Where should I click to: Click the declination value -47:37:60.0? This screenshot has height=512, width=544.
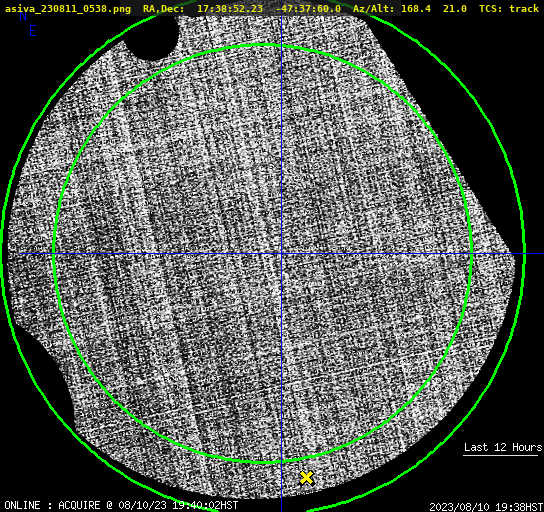pos(308,8)
